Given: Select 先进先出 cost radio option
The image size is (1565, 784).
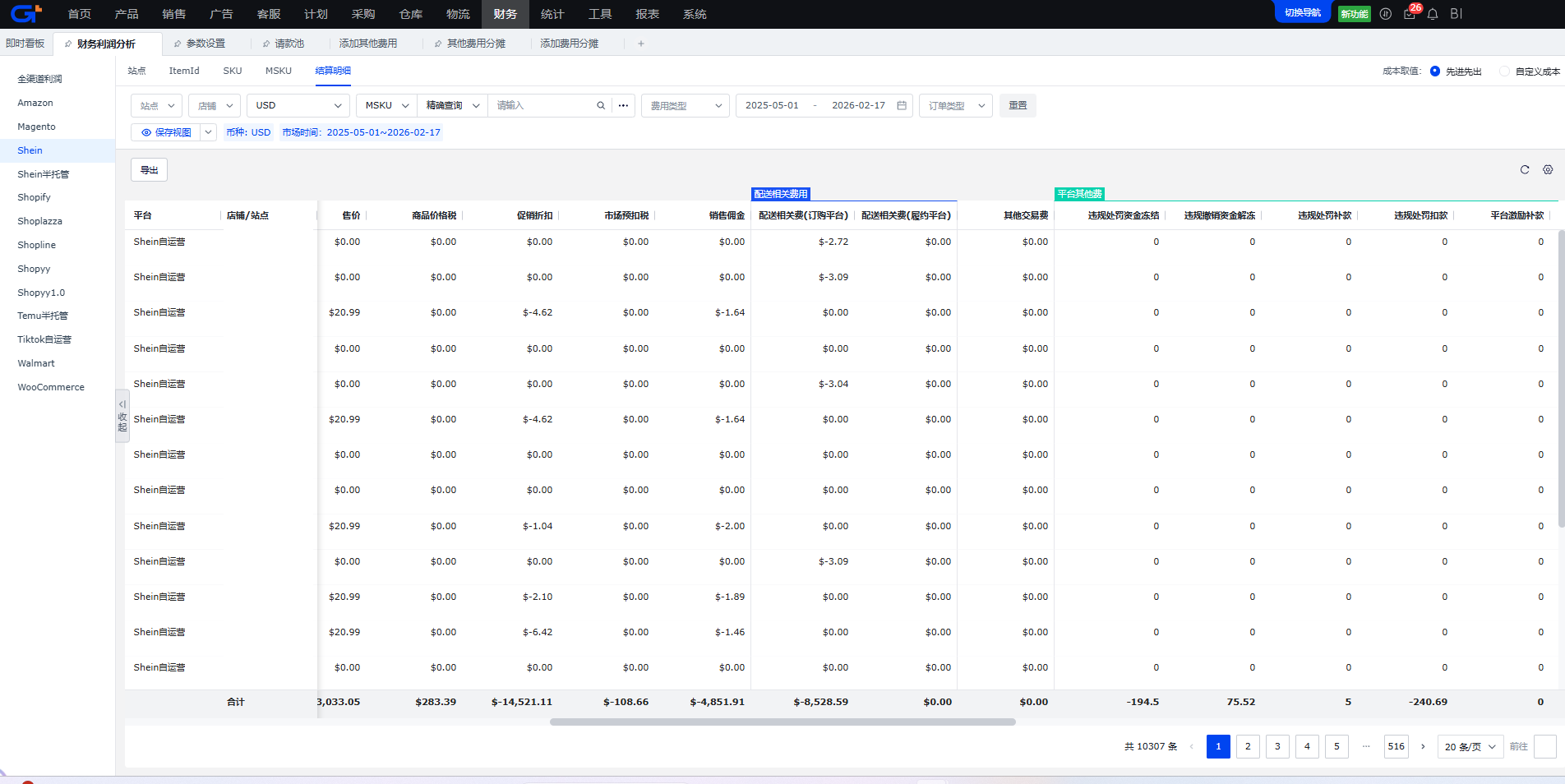Looking at the screenshot, I should pyautogui.click(x=1435, y=71).
